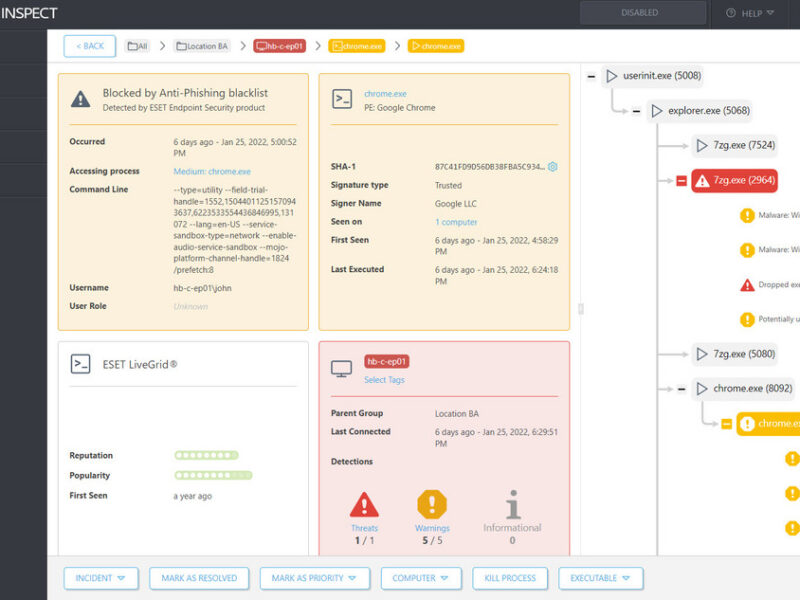Click the Potentially unwanted warning icon in tree
Viewport: 800px width, 600px height.
click(x=747, y=320)
